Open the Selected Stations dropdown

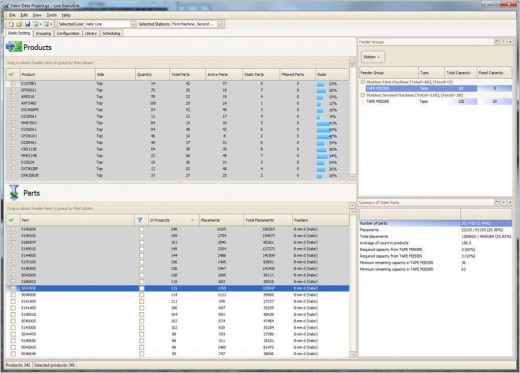point(220,24)
